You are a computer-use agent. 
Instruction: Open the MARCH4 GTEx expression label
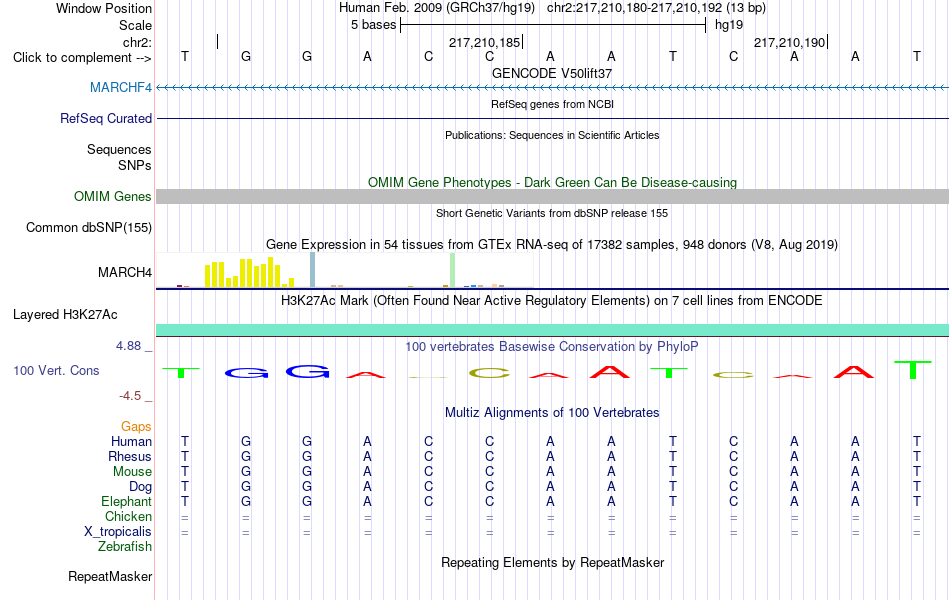pyautogui.click(x=125, y=272)
